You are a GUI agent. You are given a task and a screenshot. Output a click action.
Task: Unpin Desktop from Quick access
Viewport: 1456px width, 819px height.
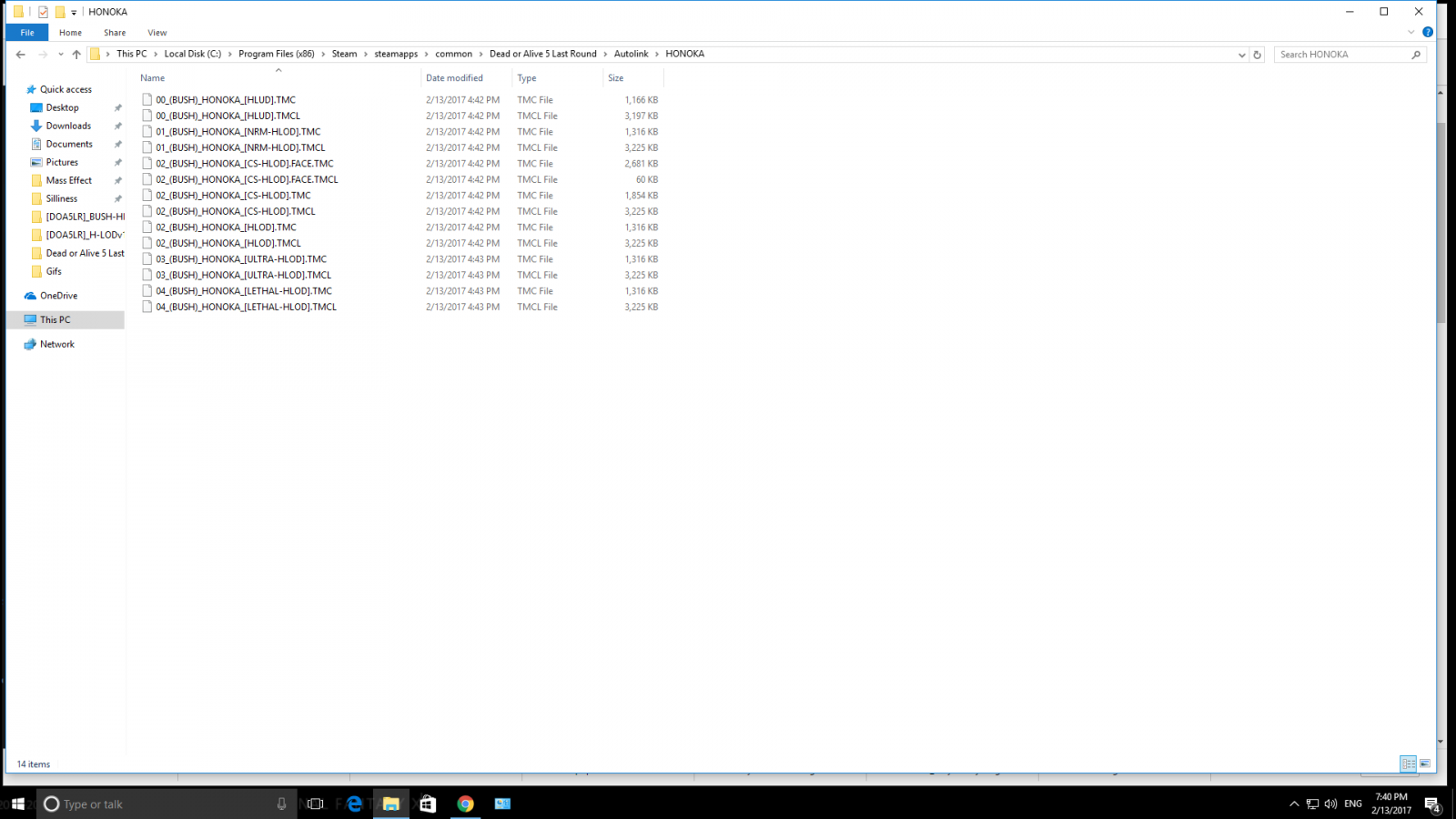click(117, 107)
